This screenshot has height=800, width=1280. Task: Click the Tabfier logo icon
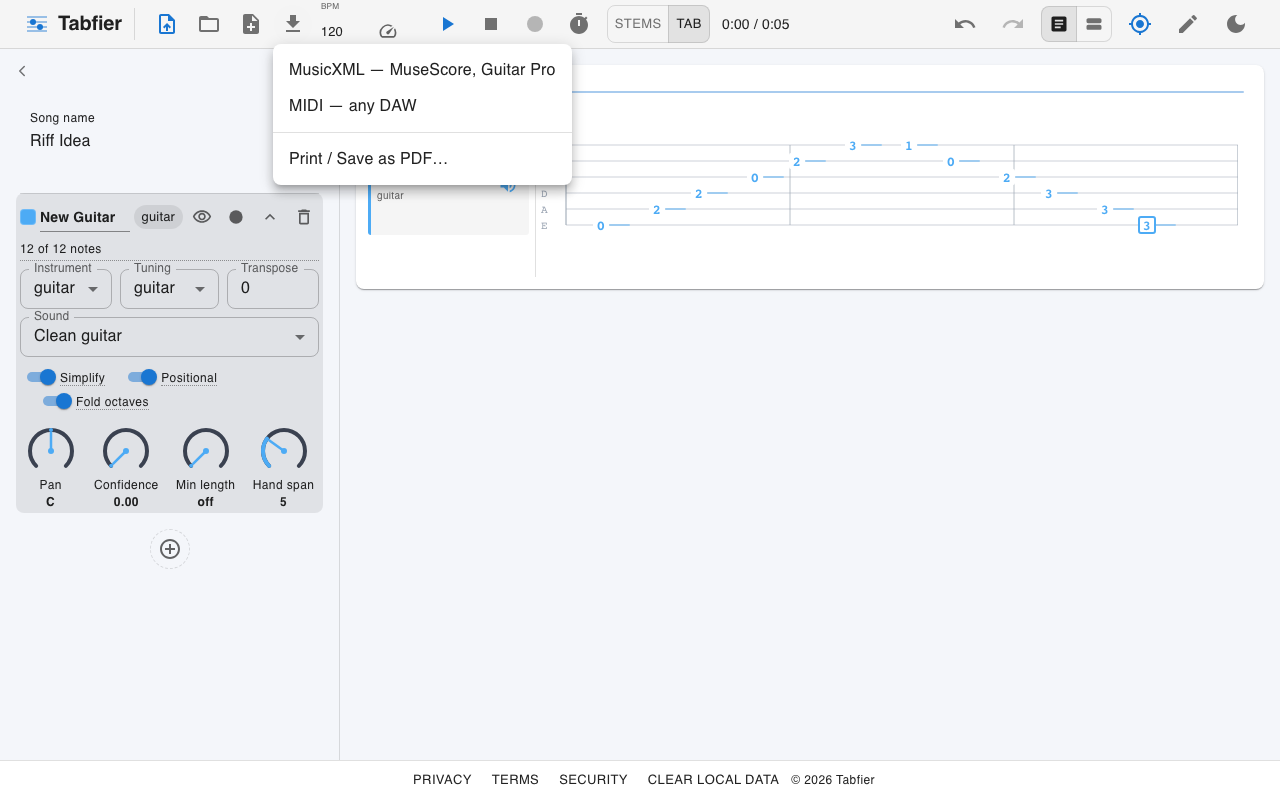coord(37,24)
